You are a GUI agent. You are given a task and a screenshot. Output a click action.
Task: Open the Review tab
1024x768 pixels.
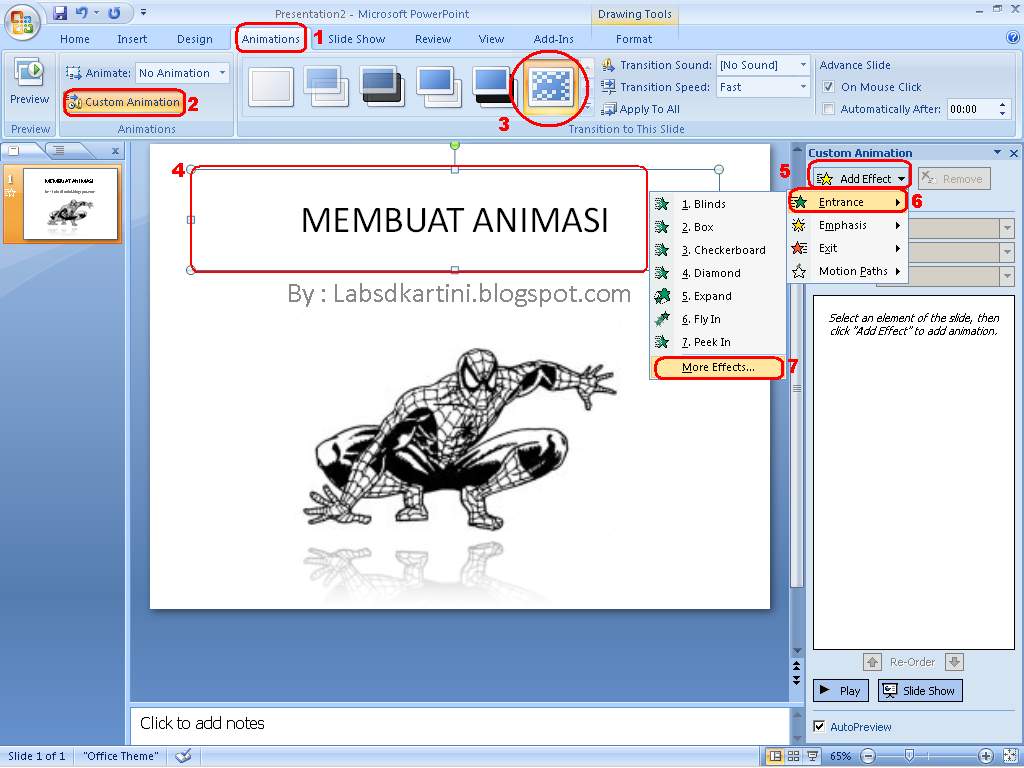[x=433, y=39]
